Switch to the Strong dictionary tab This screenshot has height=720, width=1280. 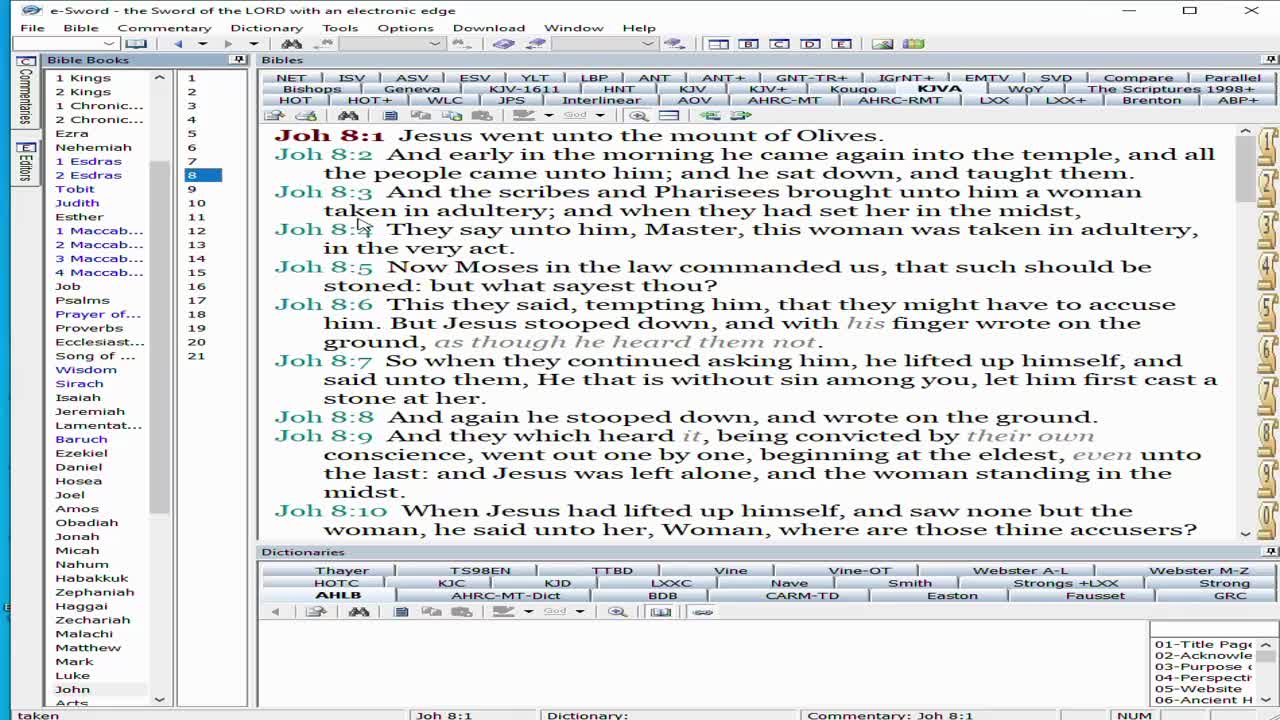1224,584
